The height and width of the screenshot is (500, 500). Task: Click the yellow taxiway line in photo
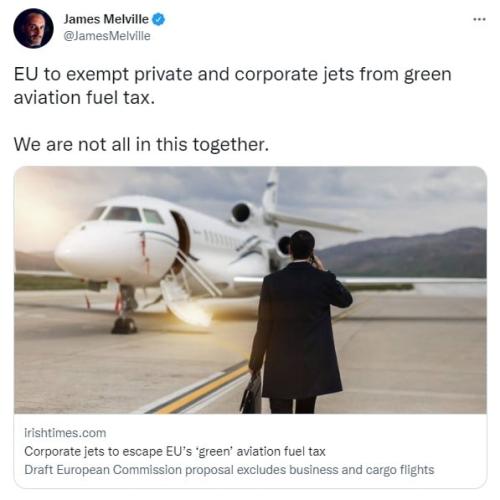tap(203, 388)
